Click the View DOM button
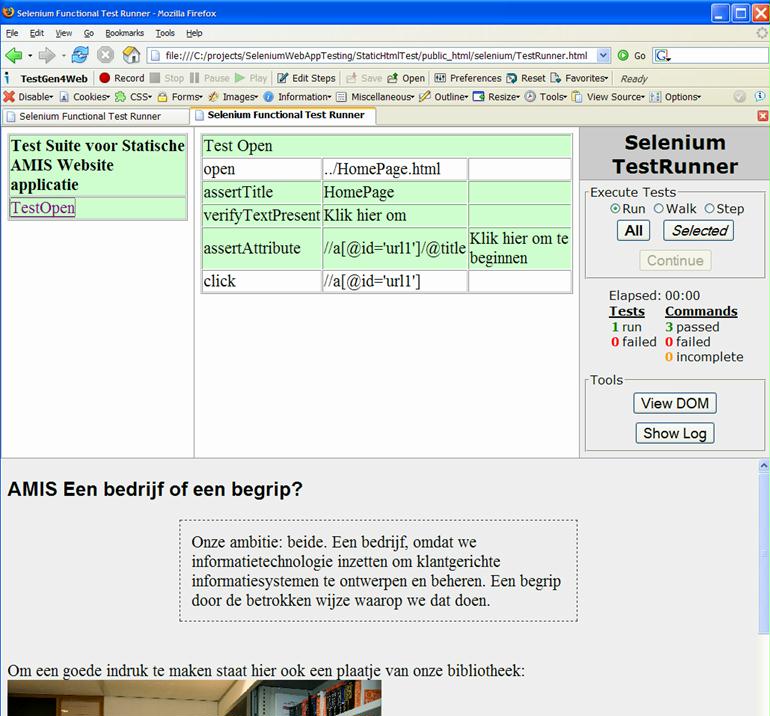Viewport: 770px width, 716px height. click(674, 403)
